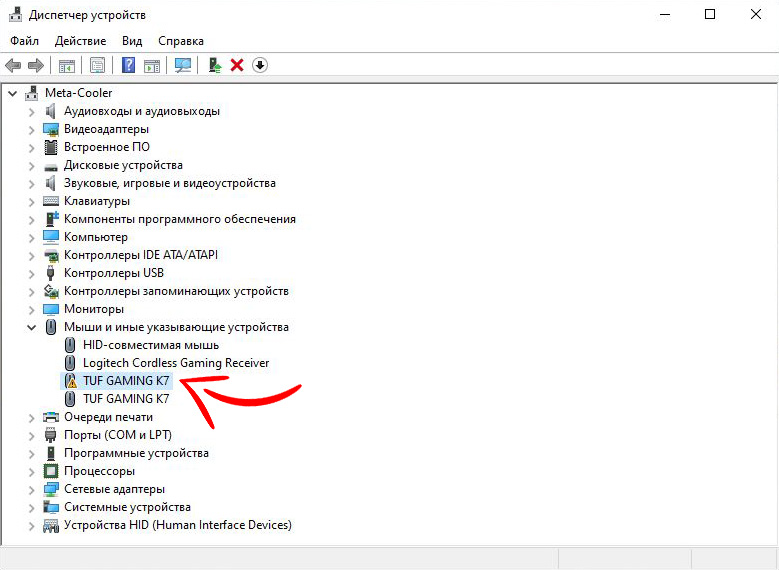Select the Logitech Cordless Gaming Receiver device
This screenshot has width=779, height=570.
click(176, 363)
